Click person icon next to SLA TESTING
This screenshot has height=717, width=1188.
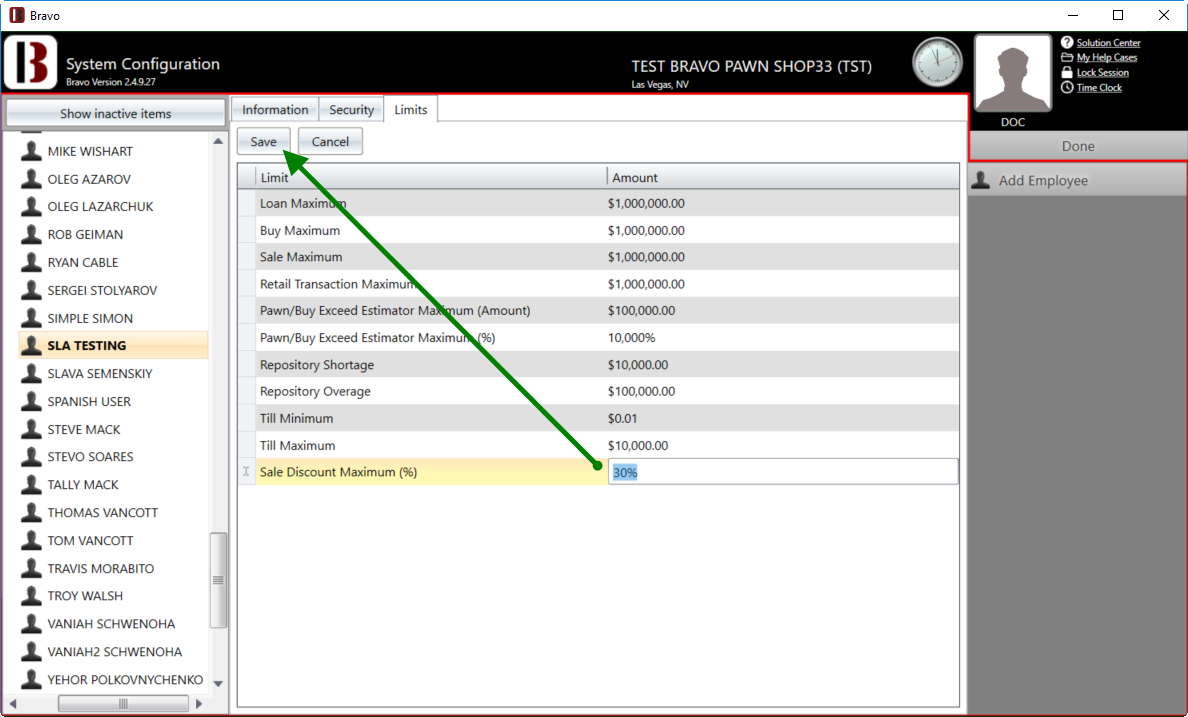tap(31, 345)
